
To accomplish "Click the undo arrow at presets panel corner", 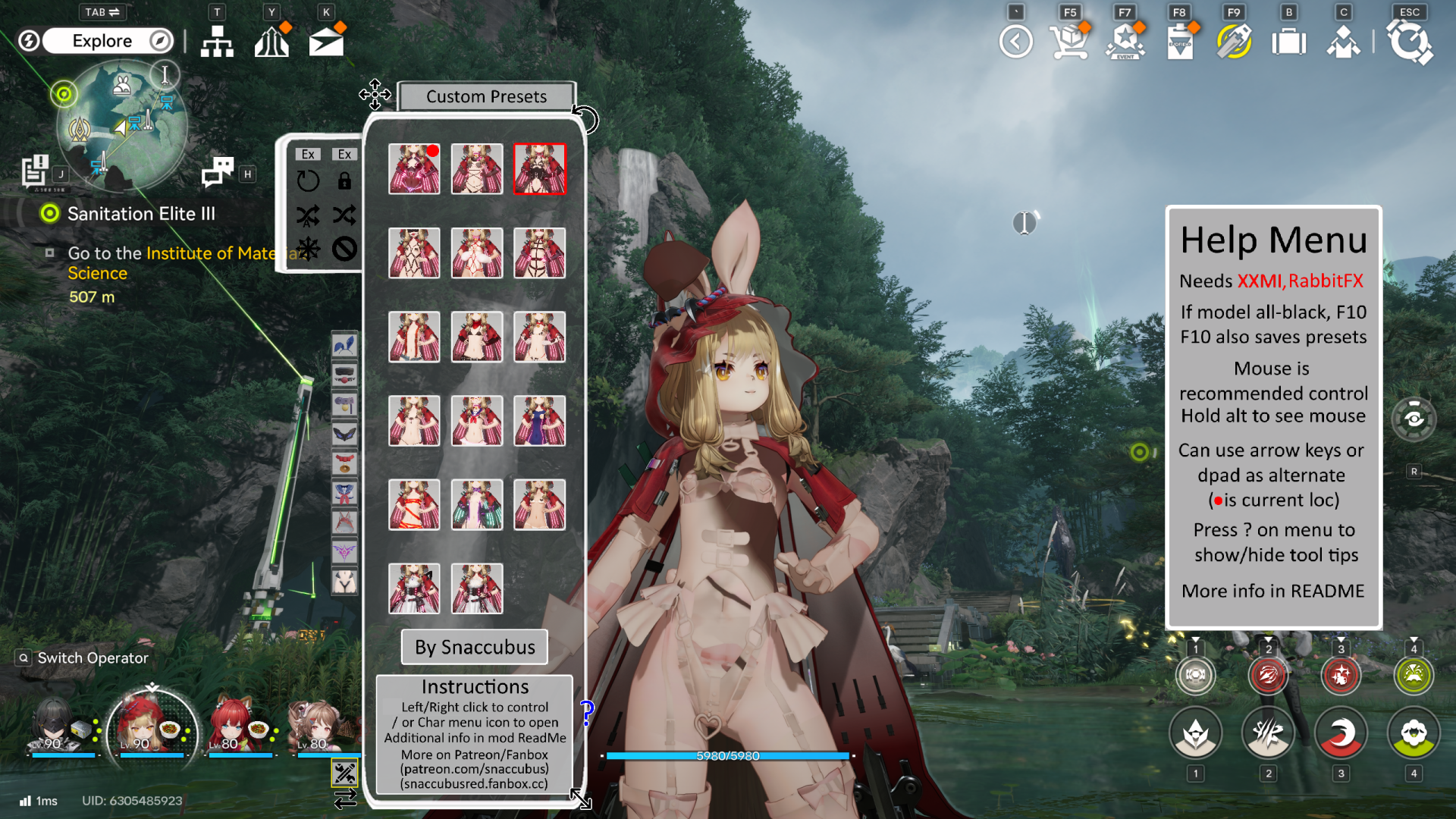I will click(x=585, y=119).
